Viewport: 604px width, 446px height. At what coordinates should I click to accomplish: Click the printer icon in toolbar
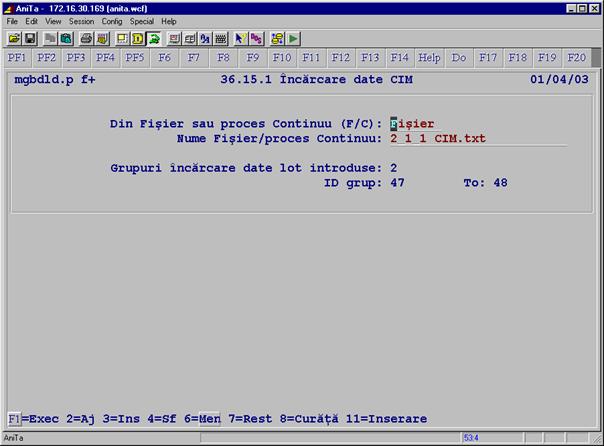point(86,38)
